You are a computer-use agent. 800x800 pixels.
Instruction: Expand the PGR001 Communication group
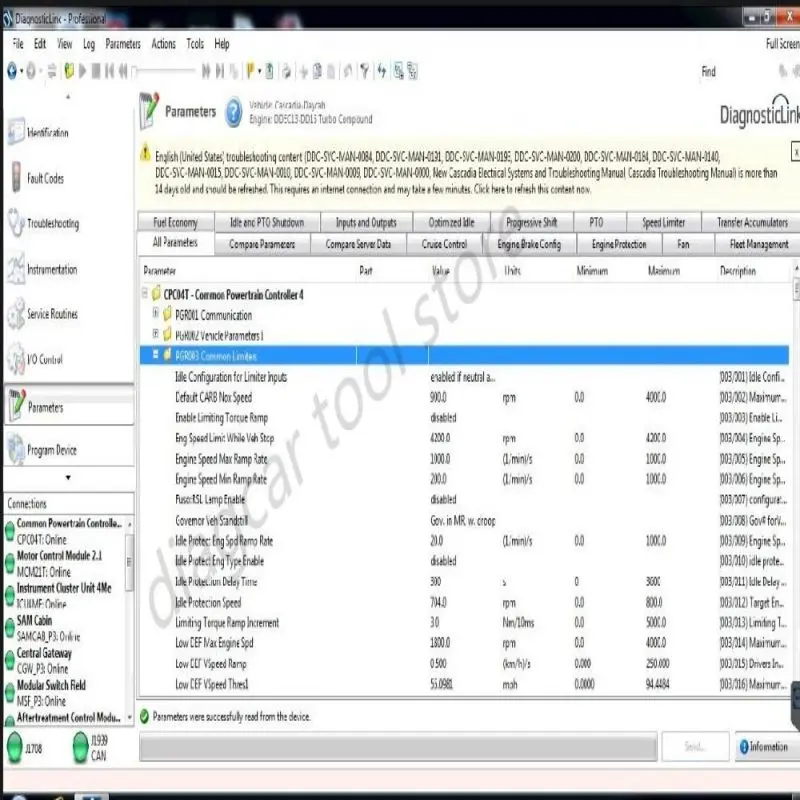click(x=156, y=313)
